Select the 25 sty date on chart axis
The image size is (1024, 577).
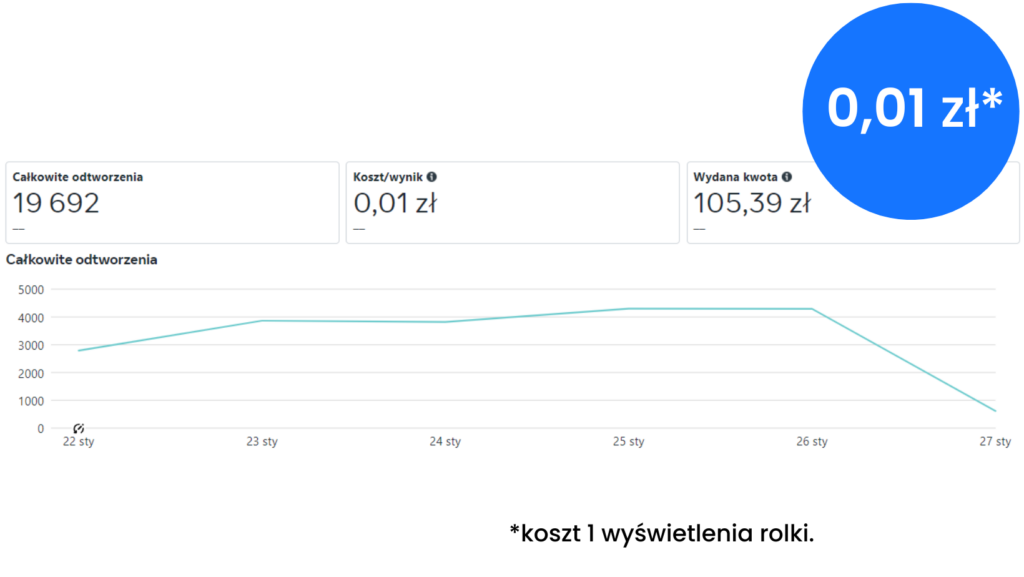(628, 441)
